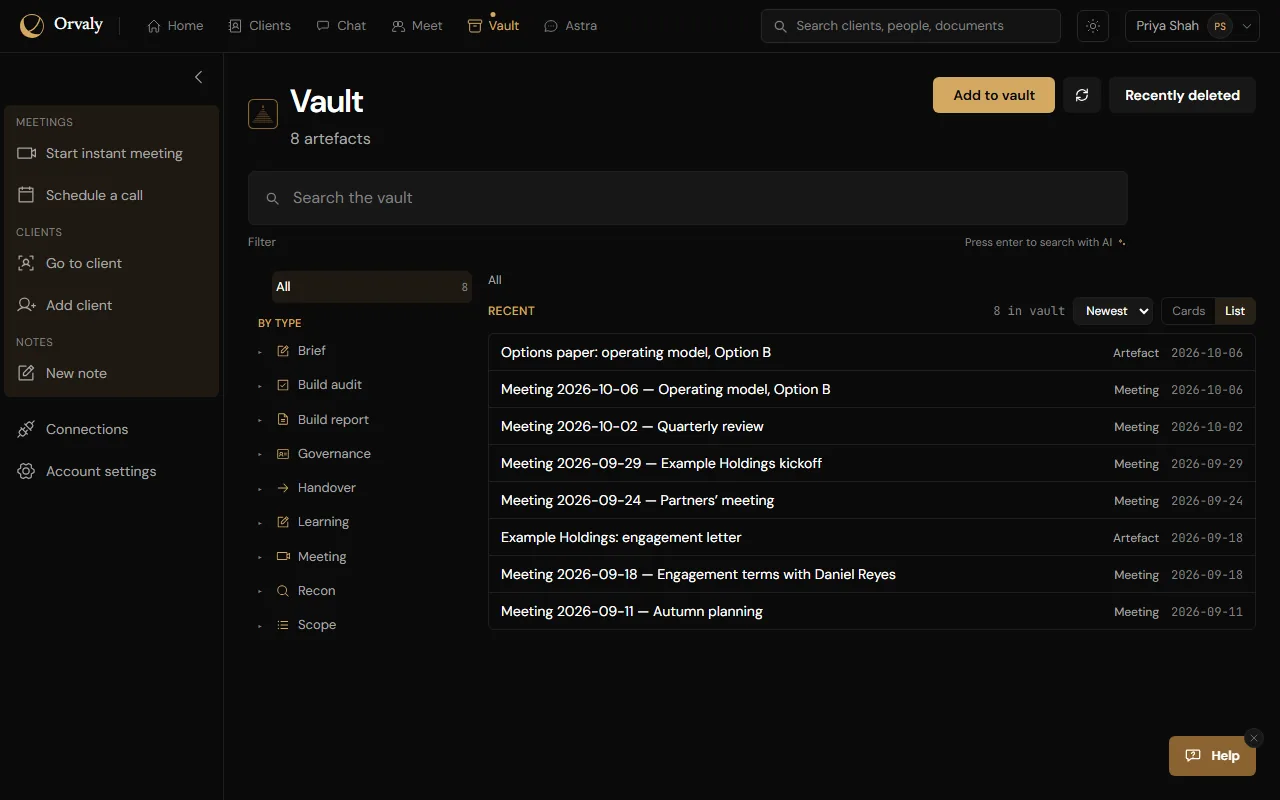Click the Schedule a call link
This screenshot has height=800, width=1280.
pyautogui.click(x=112, y=195)
